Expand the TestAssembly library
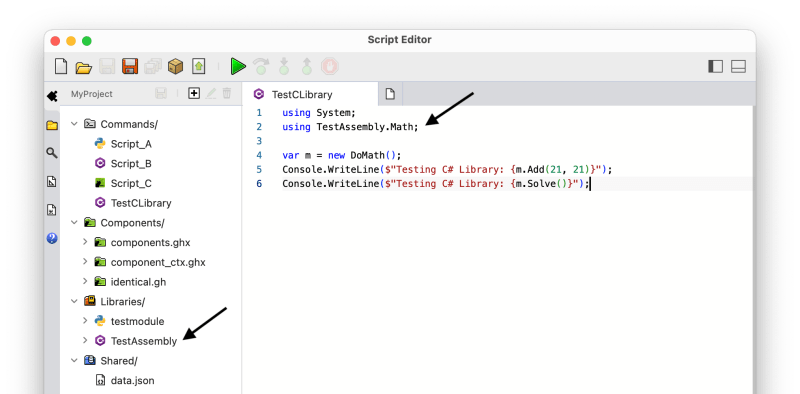This screenshot has width=800, height=394. 85,340
